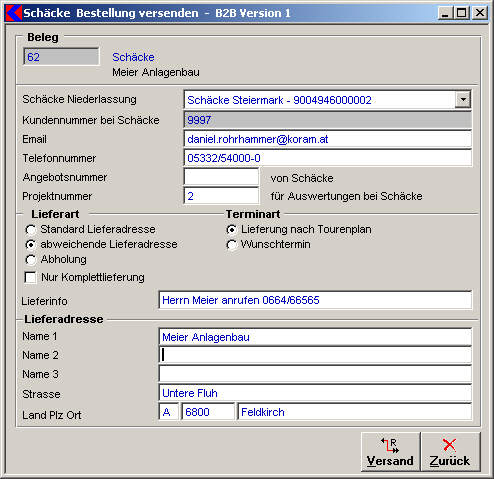The height and width of the screenshot is (479, 494).
Task: Click the Name 3 input field
Action: tap(315, 374)
